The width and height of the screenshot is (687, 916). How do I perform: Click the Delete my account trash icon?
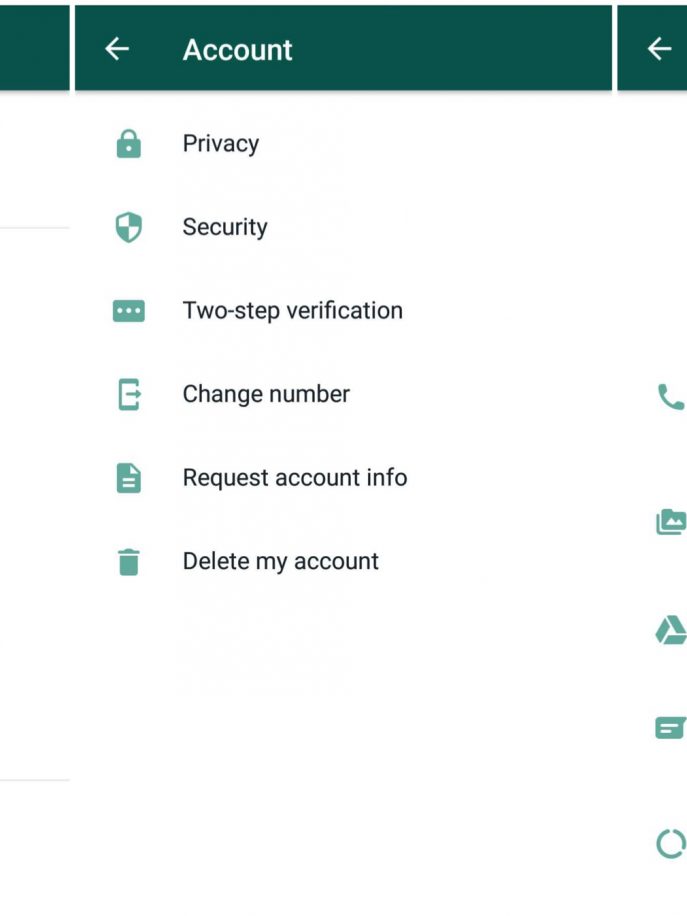click(x=128, y=562)
